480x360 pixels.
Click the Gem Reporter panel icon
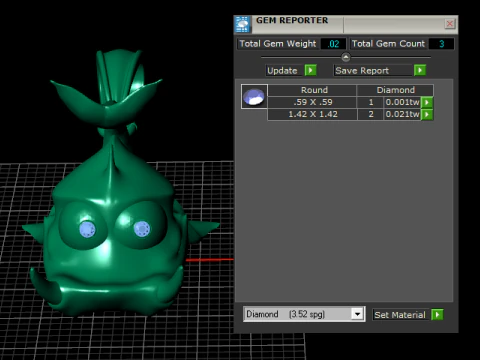[242, 24]
